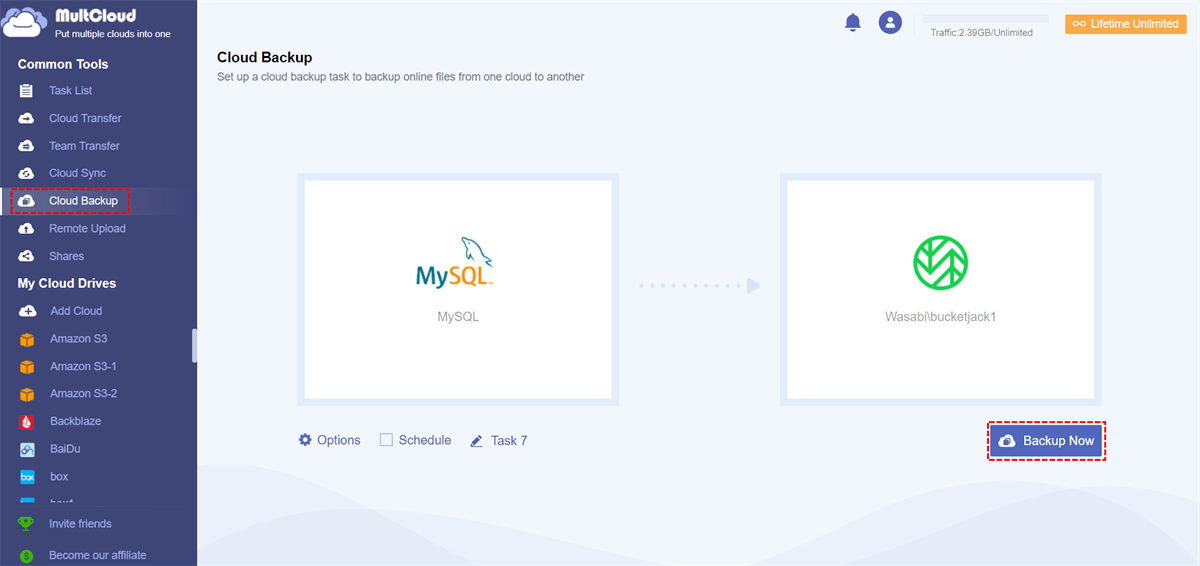
Task: Open notifications bell icon
Action: 853,22
